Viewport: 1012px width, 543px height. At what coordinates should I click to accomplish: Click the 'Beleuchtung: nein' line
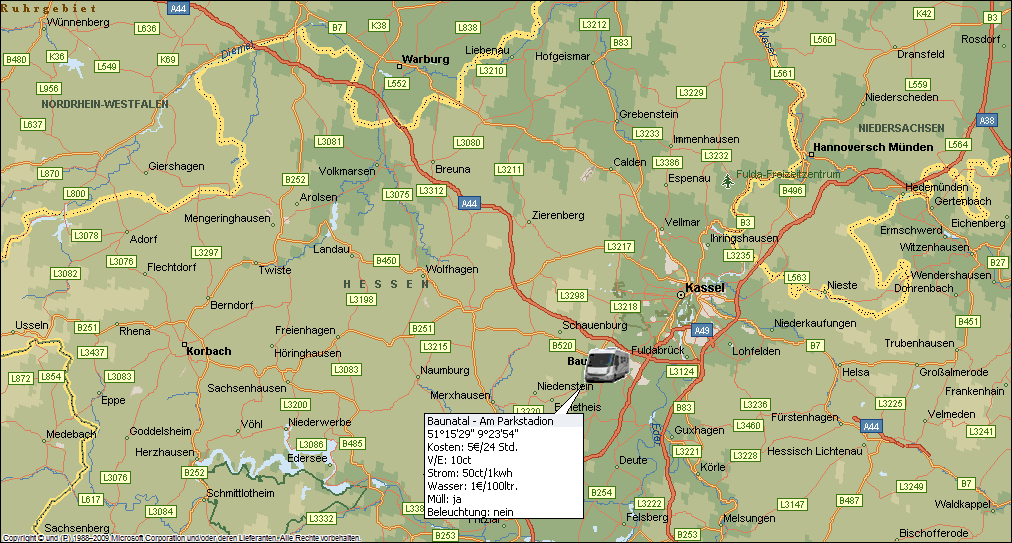(x=471, y=512)
